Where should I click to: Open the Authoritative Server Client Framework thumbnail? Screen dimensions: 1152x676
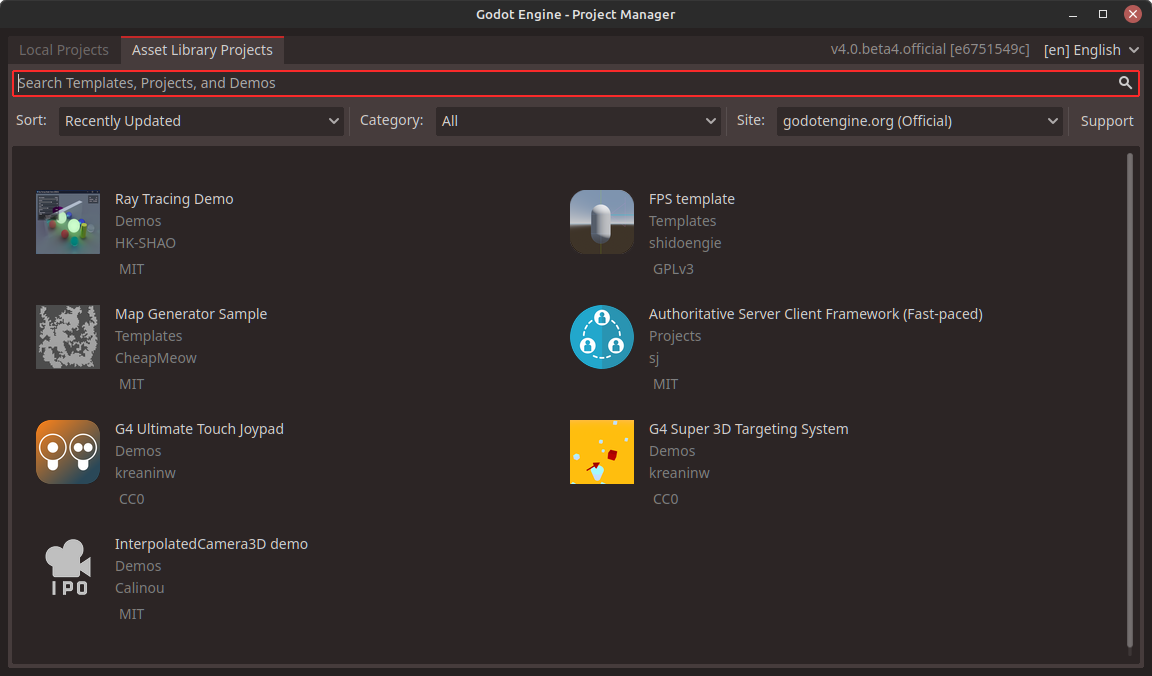[601, 336]
